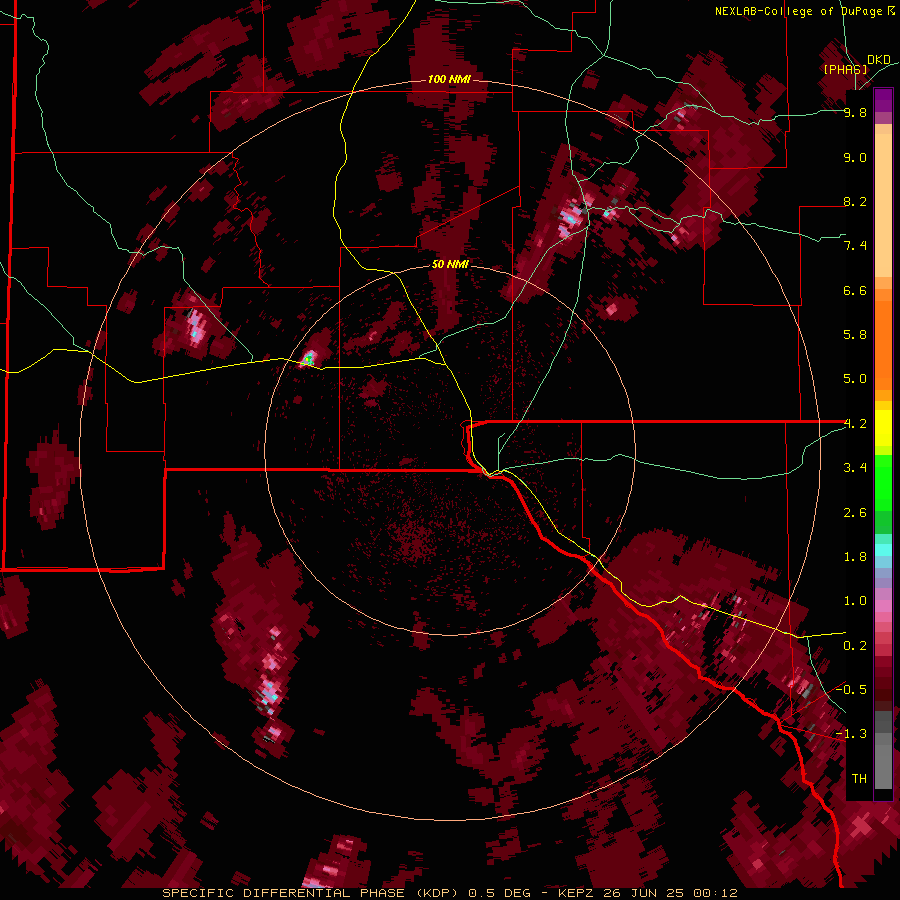Screen dimensions: 900x900
Task: Click the 3.4 scale value
Action: click(x=855, y=468)
